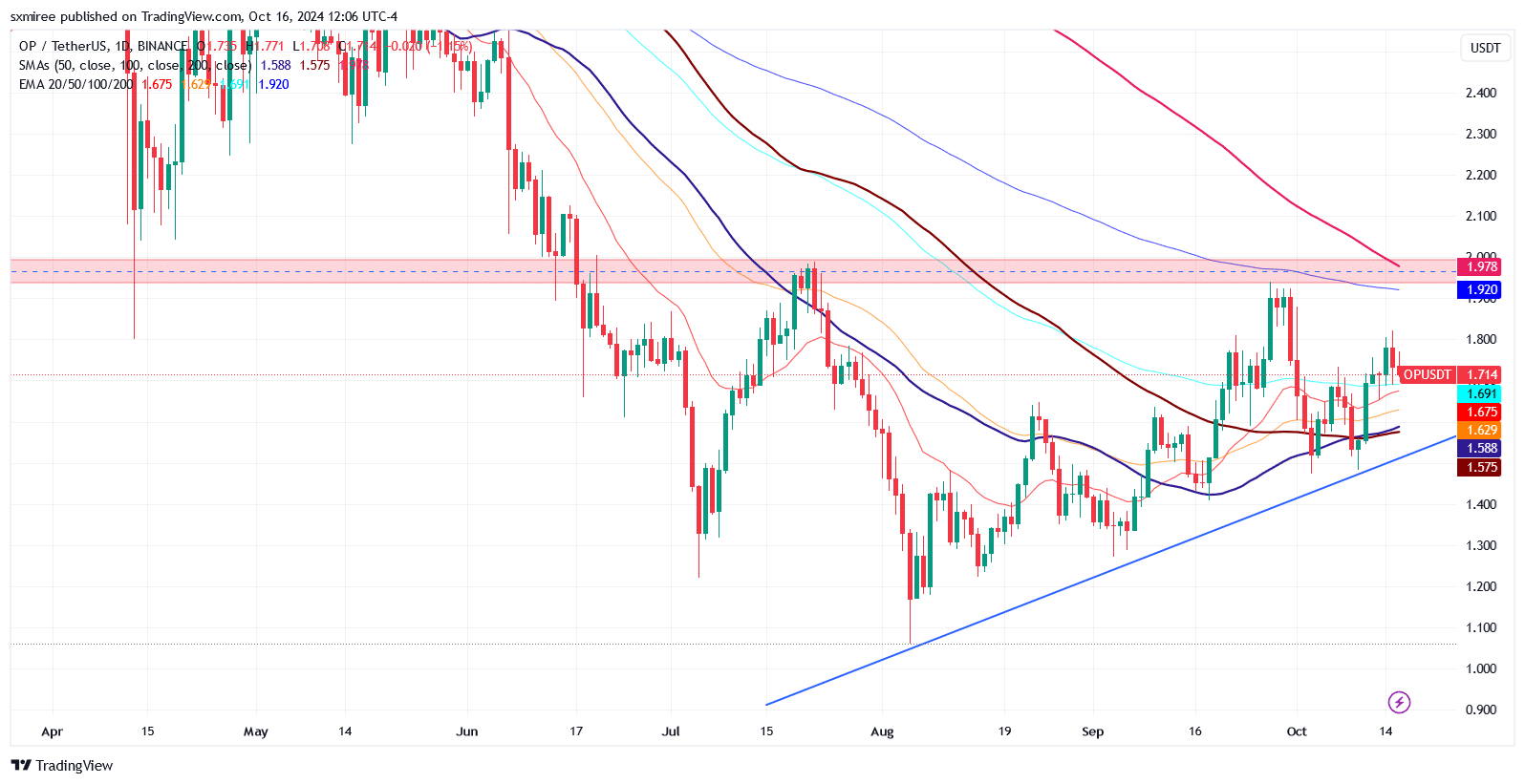The width and height of the screenshot is (1525, 784).
Task: Click the 1.400 price axis value
Action: (1481, 504)
